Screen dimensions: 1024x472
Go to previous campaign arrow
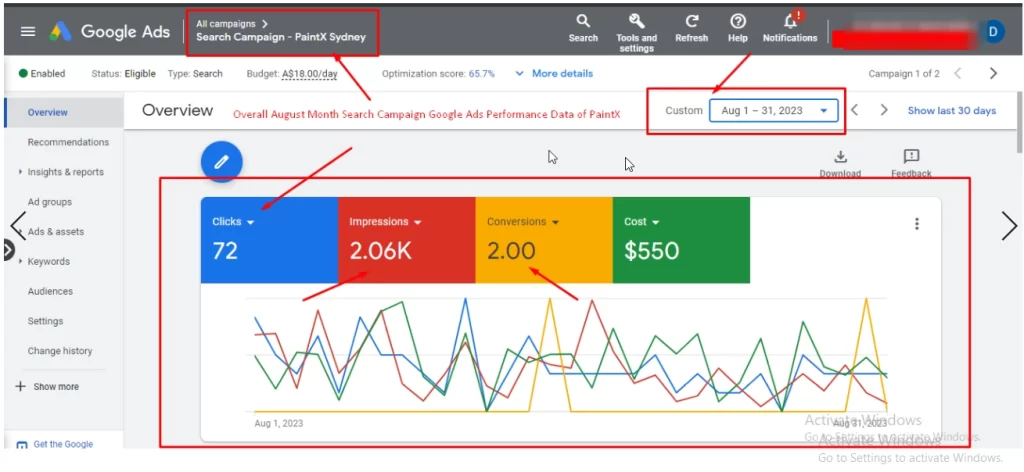click(958, 73)
